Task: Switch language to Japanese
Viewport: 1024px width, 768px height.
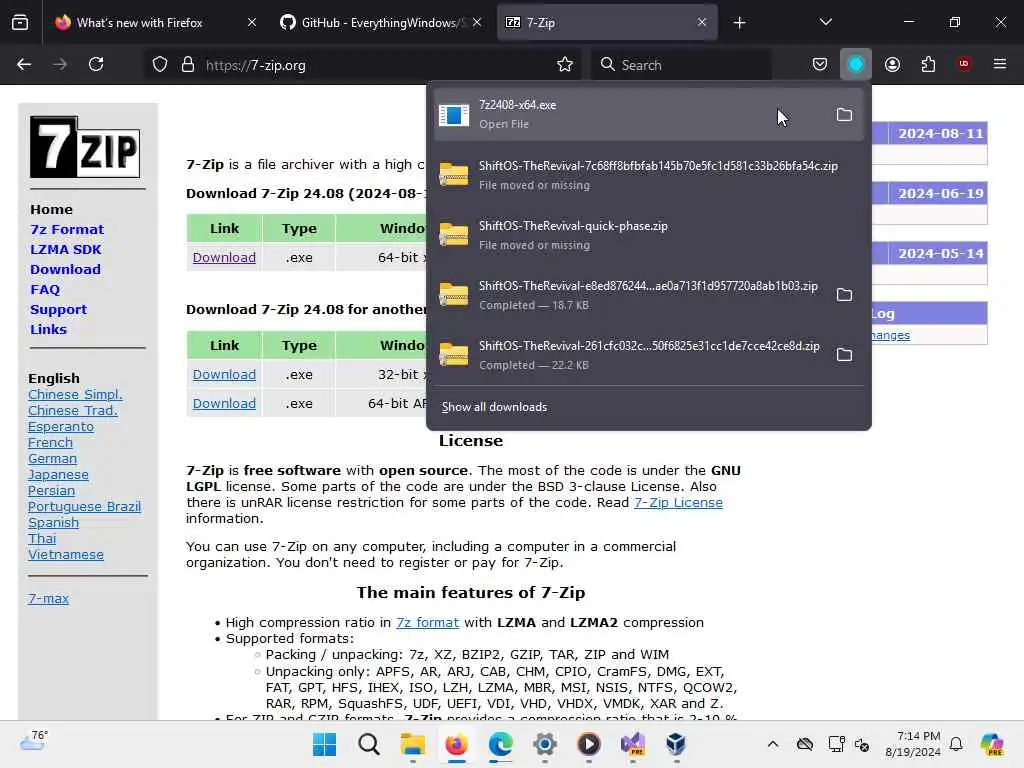Action: (58, 475)
